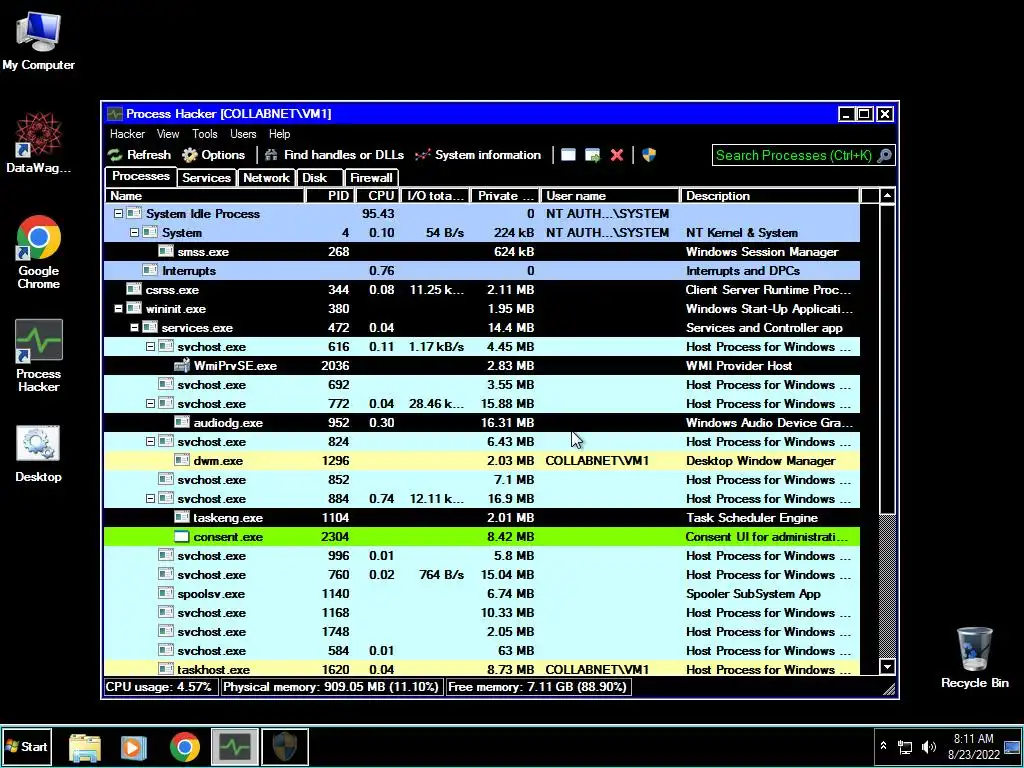This screenshot has width=1024, height=768.
Task: Select the taskeng.exe process
Action: tap(482, 517)
